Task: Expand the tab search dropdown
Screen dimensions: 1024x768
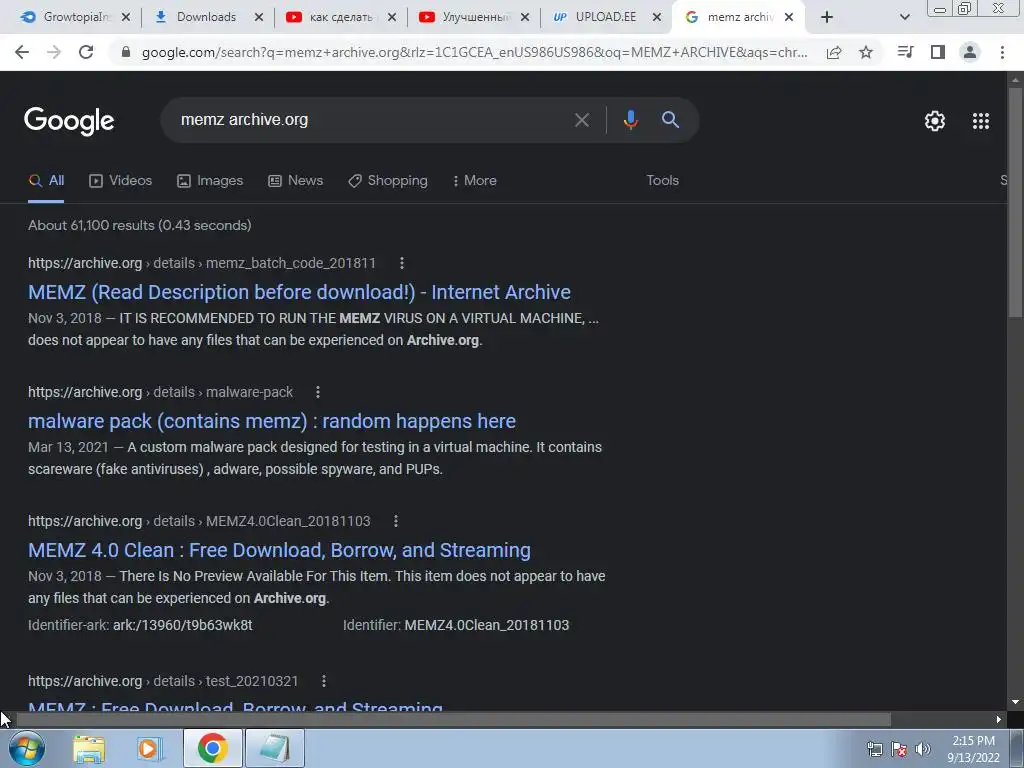Action: pyautogui.click(x=904, y=17)
